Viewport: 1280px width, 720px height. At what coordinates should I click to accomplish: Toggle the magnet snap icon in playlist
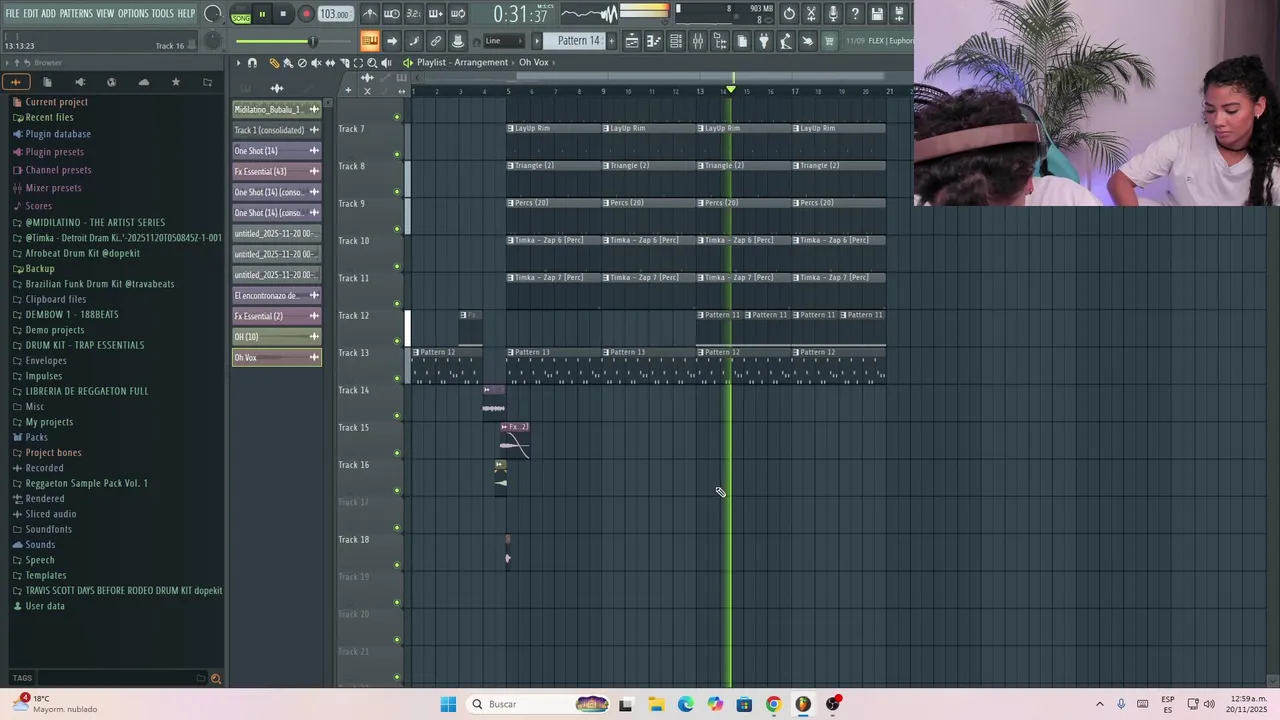click(252, 63)
